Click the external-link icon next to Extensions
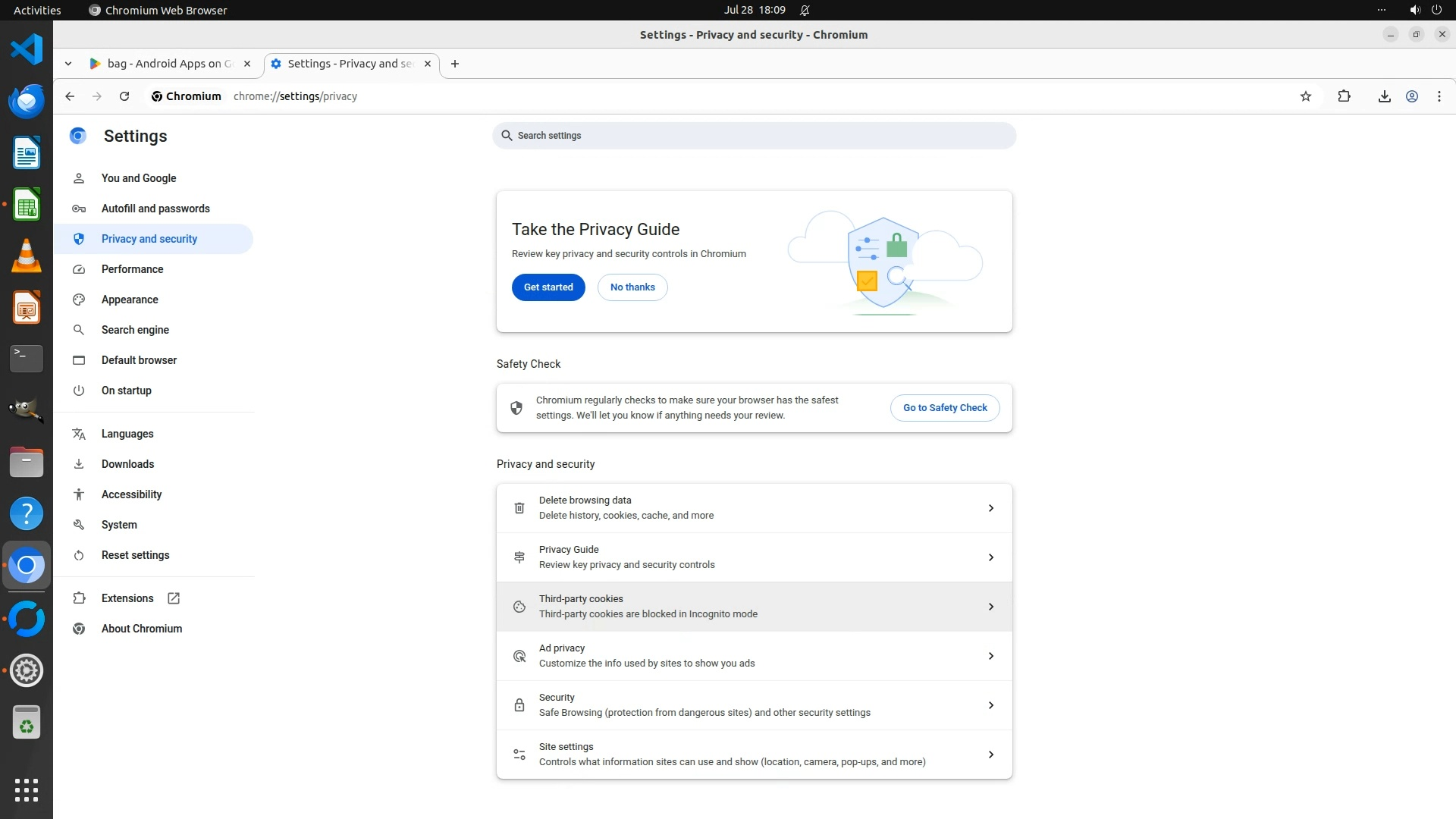The height and width of the screenshot is (819, 1456). click(174, 598)
